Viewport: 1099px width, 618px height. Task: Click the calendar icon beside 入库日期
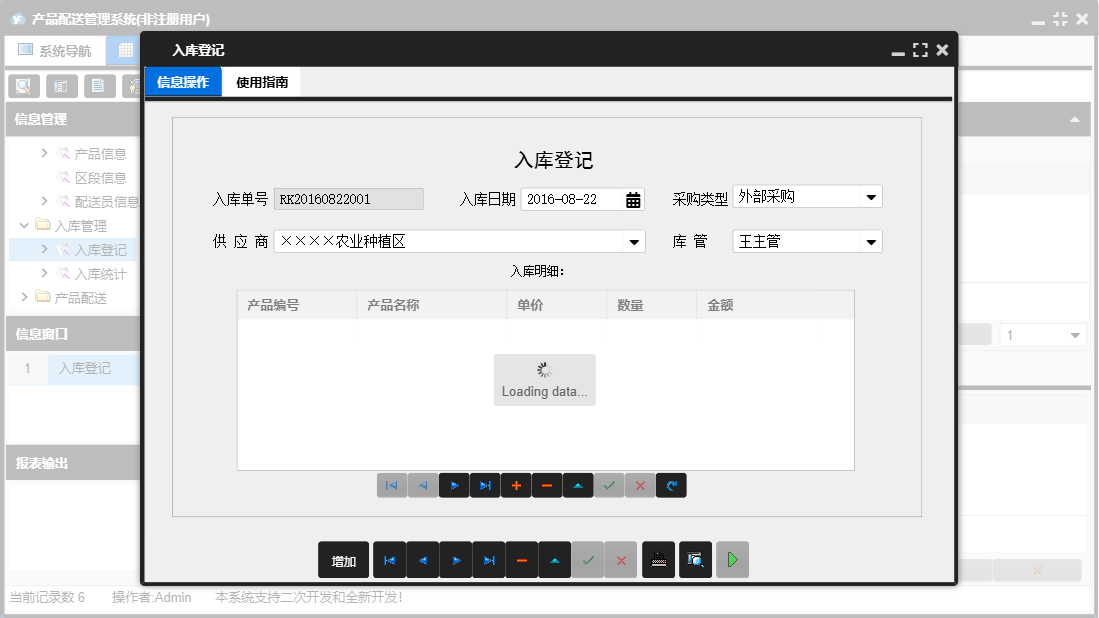pyautogui.click(x=633, y=199)
